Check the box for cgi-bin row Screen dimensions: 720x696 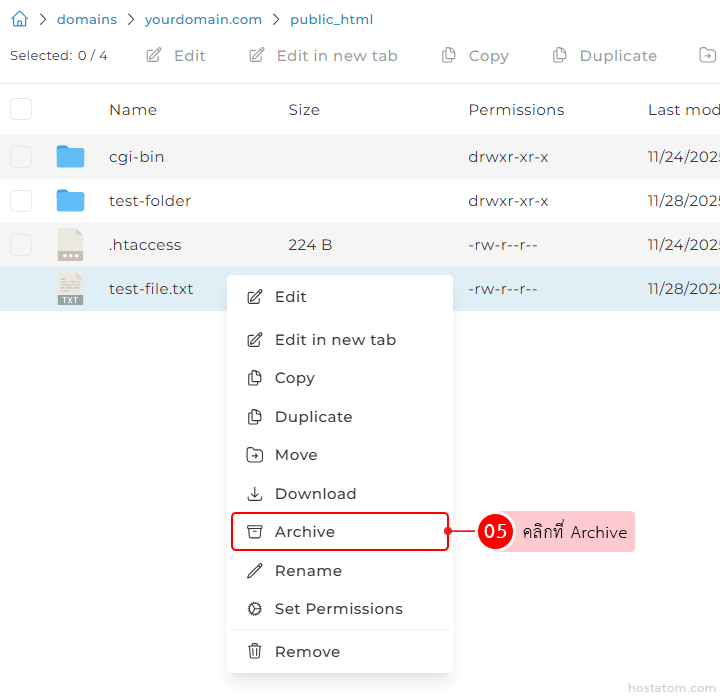coord(21,157)
